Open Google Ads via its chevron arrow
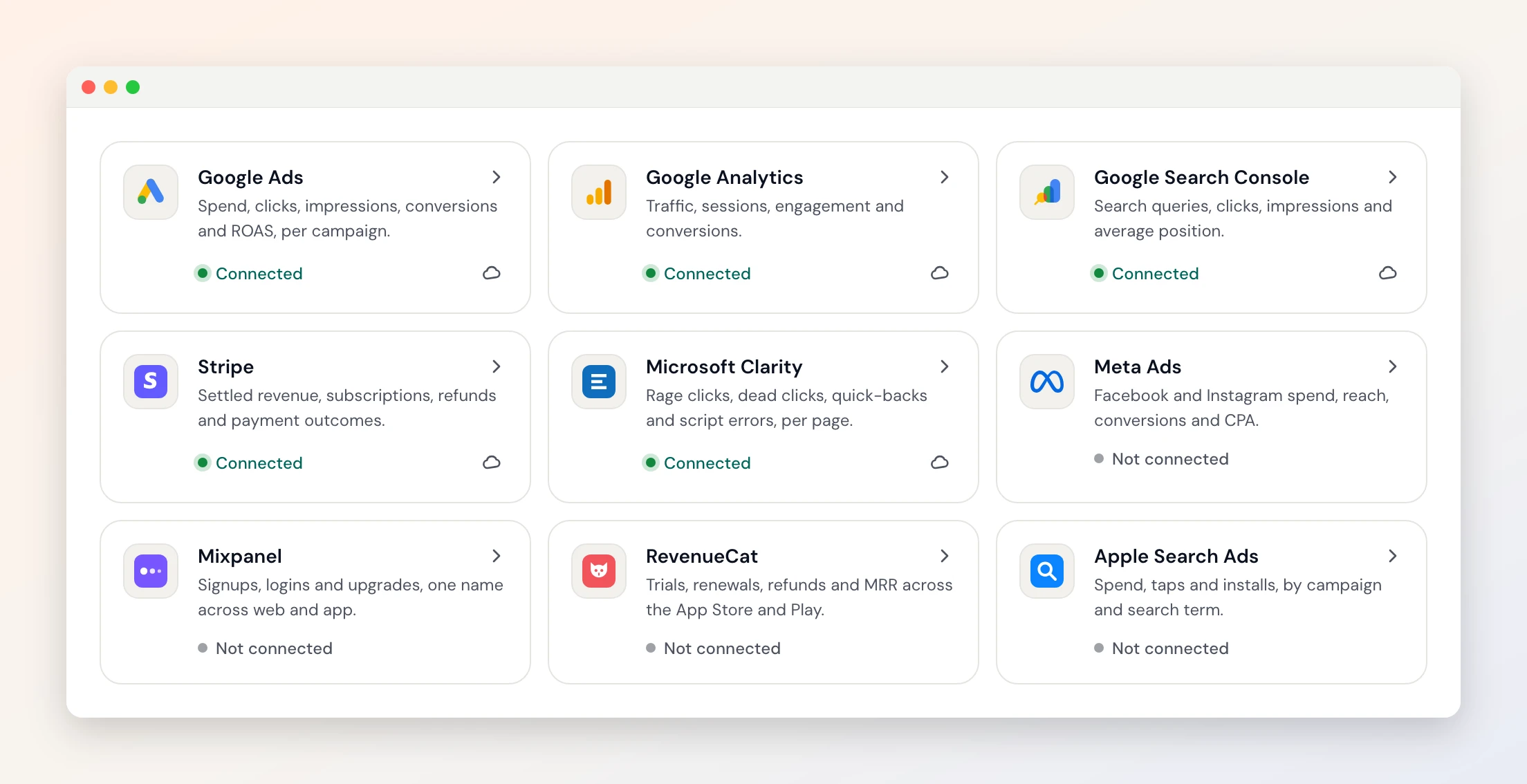The image size is (1527, 784). (497, 177)
